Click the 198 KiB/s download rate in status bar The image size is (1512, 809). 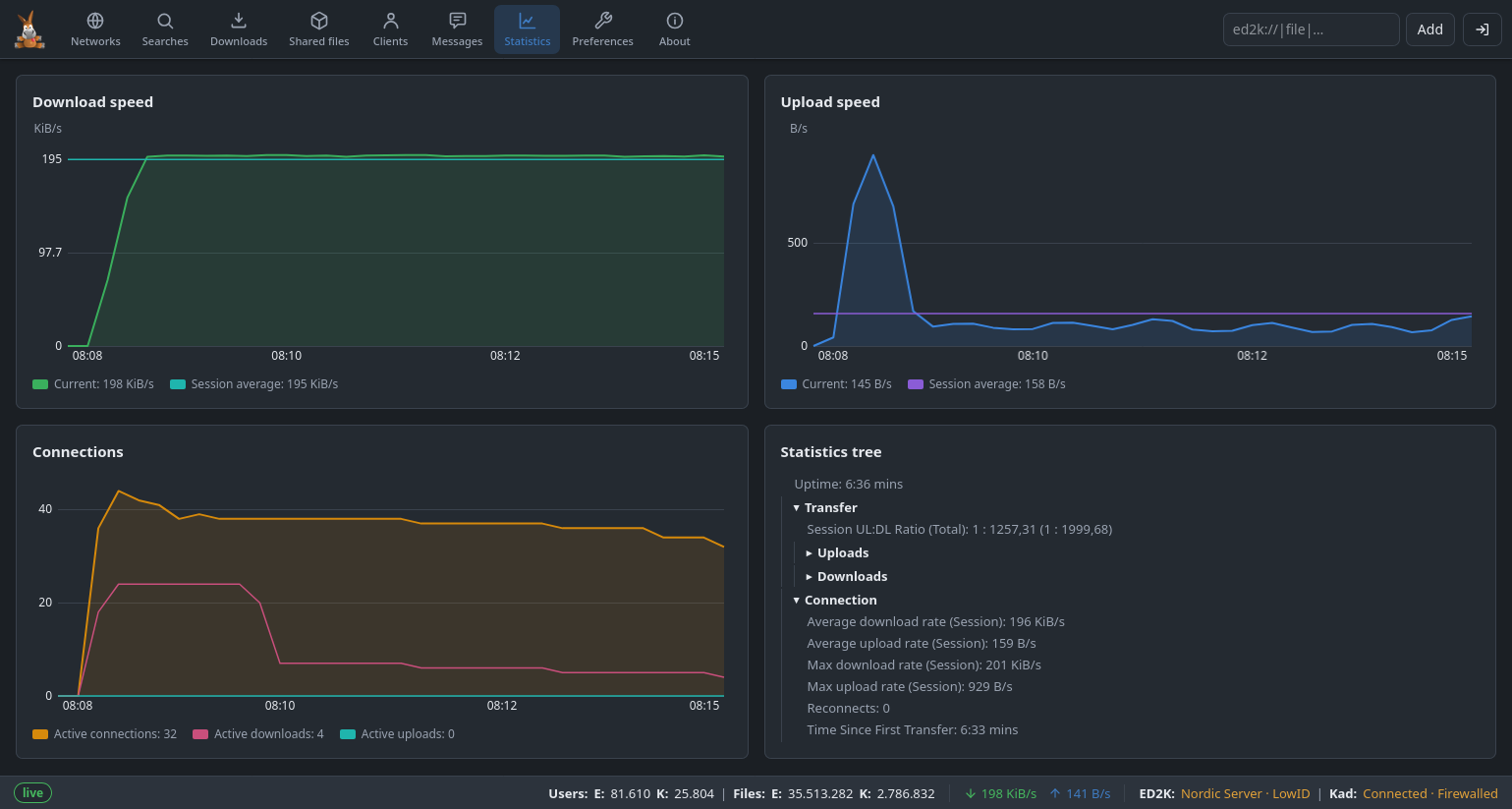click(x=1009, y=793)
